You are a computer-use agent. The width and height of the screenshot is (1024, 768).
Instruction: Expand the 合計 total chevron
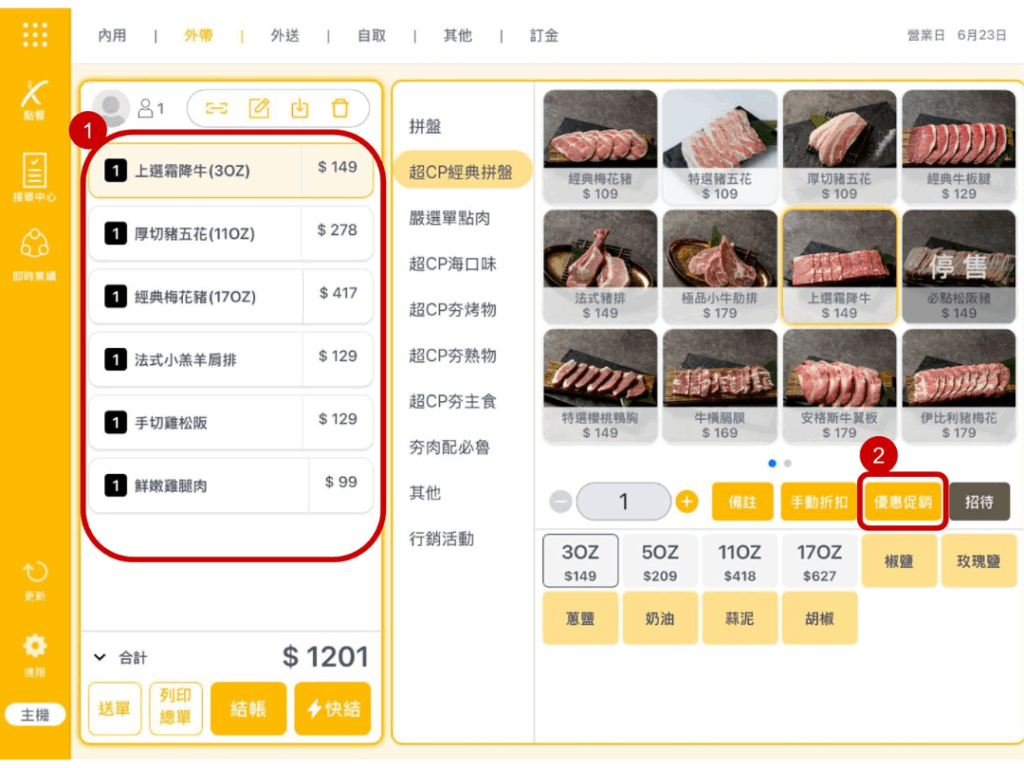click(100, 657)
